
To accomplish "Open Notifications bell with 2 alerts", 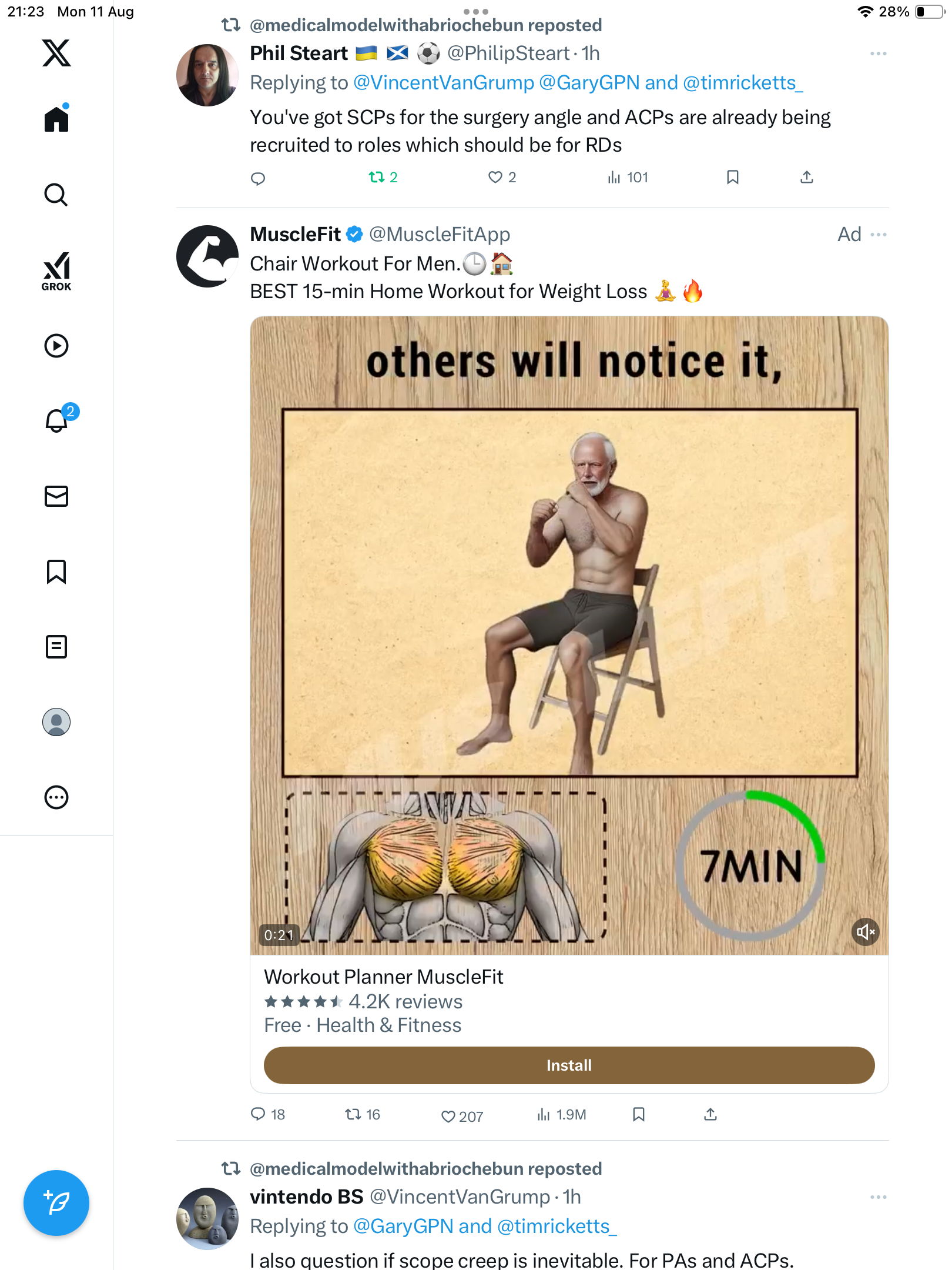I will coord(58,420).
